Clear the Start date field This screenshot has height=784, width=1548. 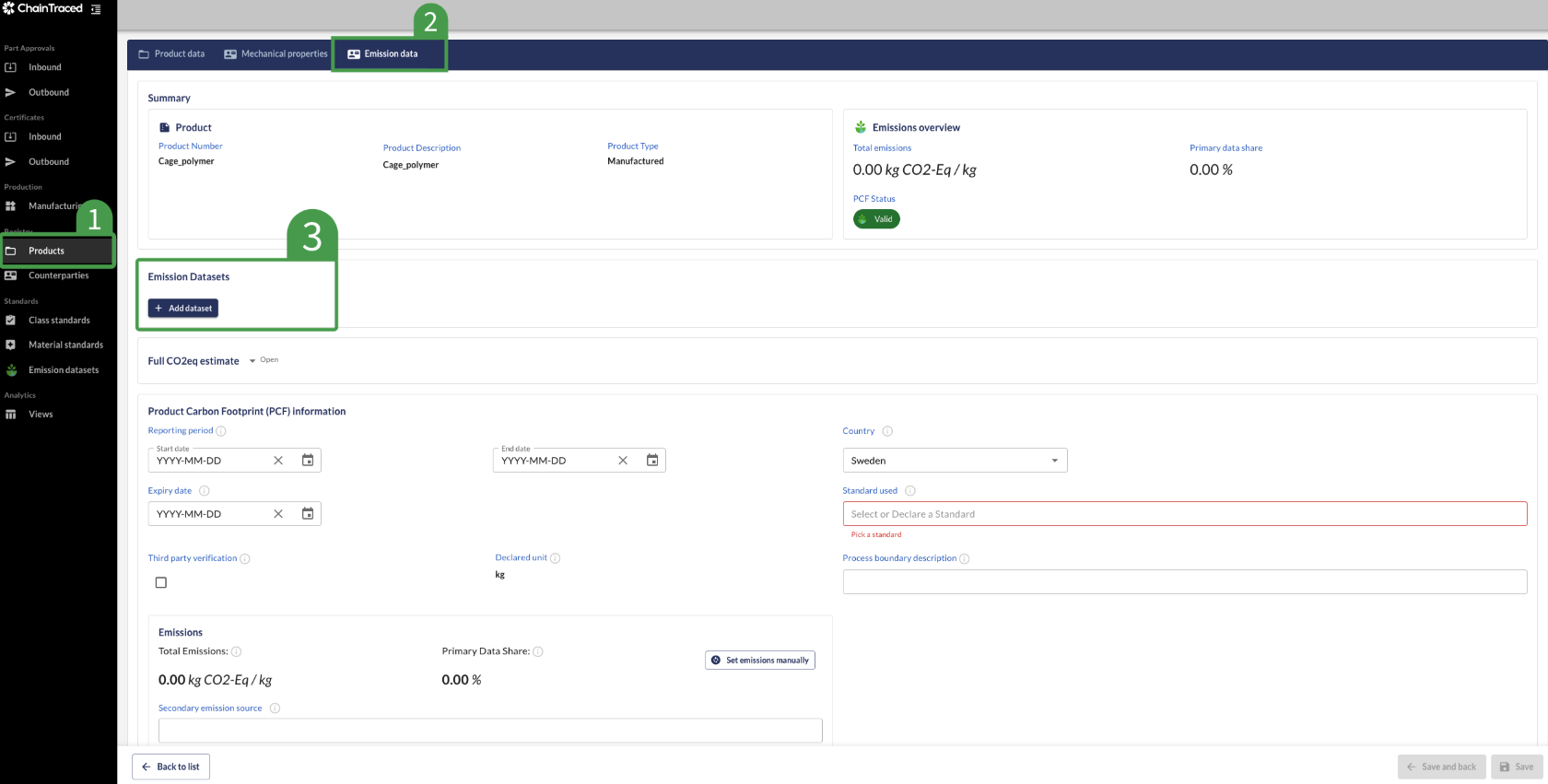point(278,461)
